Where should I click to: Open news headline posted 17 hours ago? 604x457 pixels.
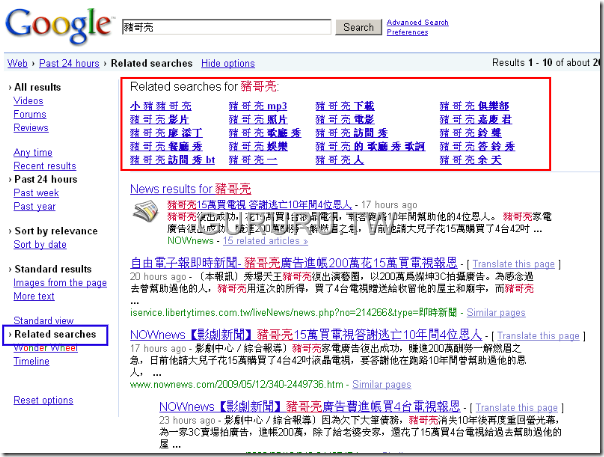point(259,205)
